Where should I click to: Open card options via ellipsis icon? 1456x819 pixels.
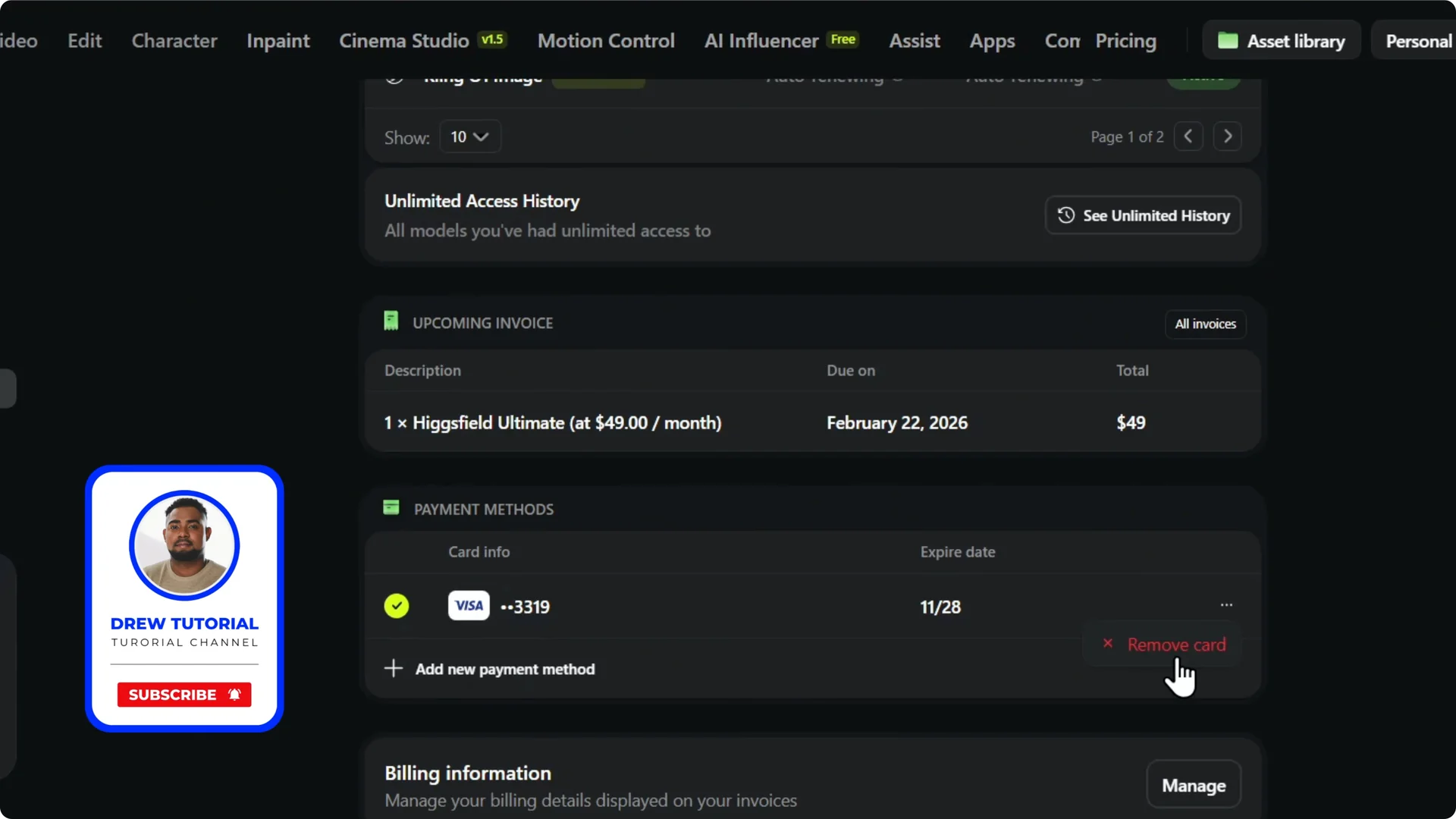tap(1226, 605)
